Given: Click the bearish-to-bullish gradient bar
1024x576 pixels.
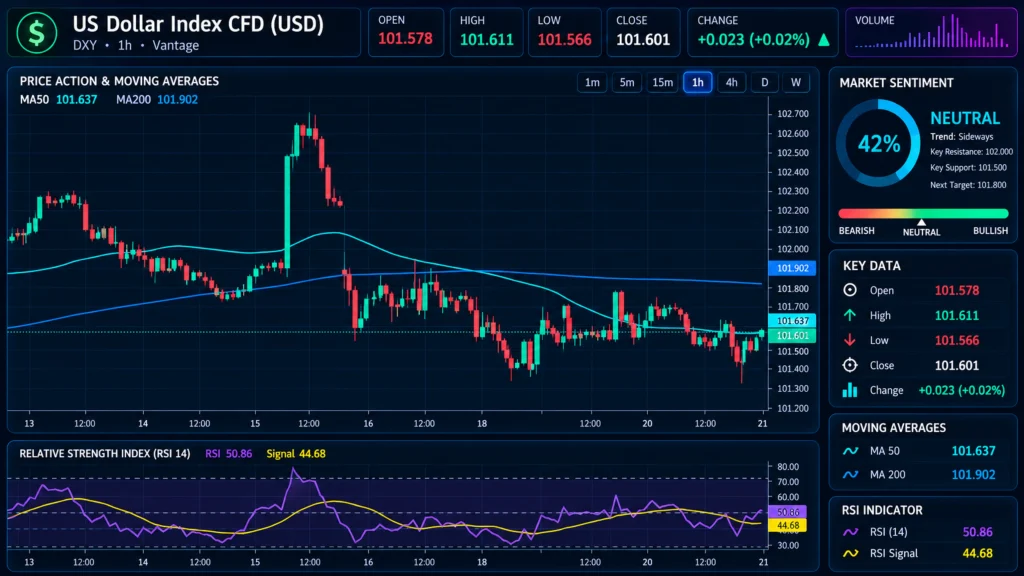Looking at the screenshot, I should click(x=923, y=214).
